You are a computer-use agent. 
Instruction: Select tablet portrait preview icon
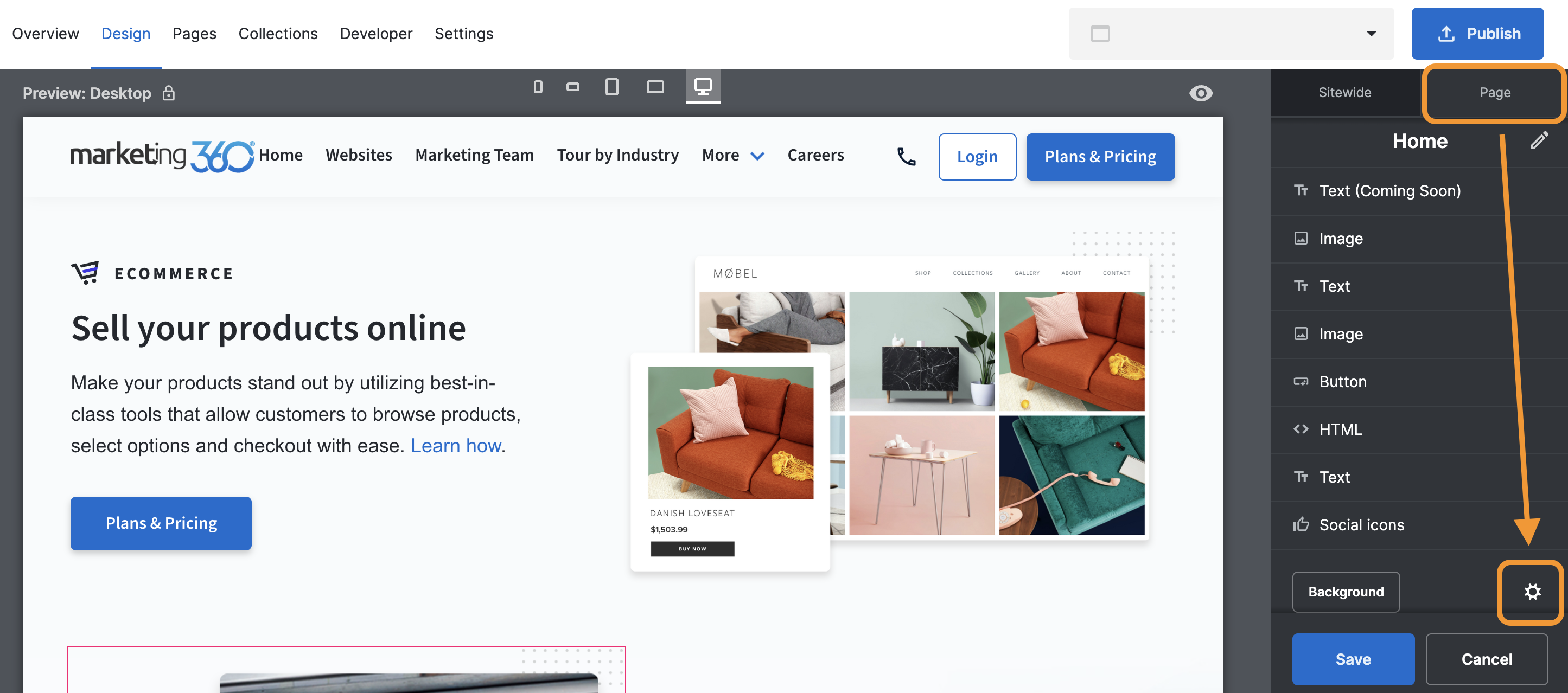click(612, 87)
